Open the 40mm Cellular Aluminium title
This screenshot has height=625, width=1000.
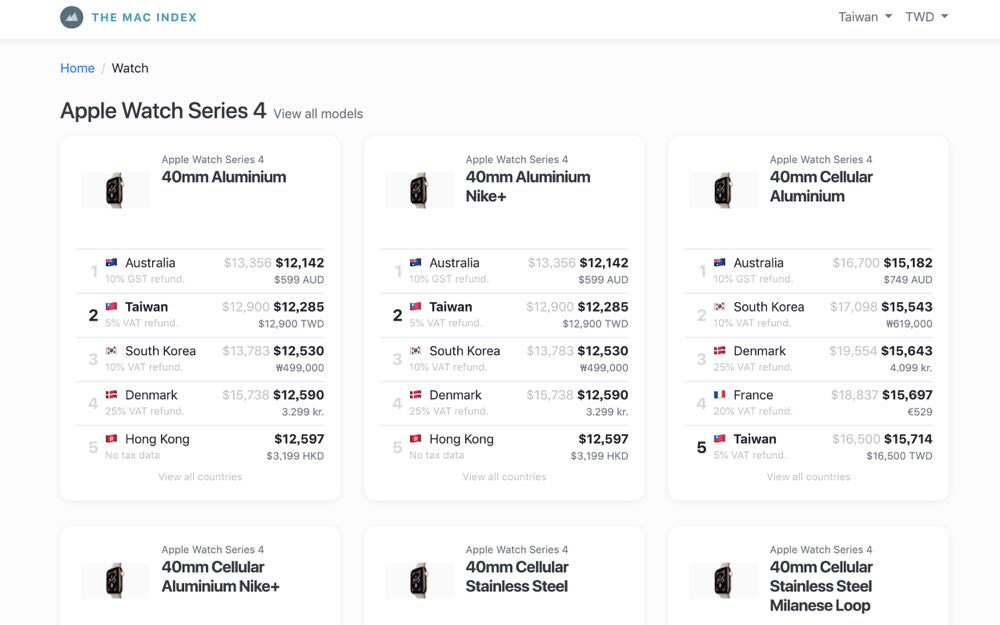(821, 187)
